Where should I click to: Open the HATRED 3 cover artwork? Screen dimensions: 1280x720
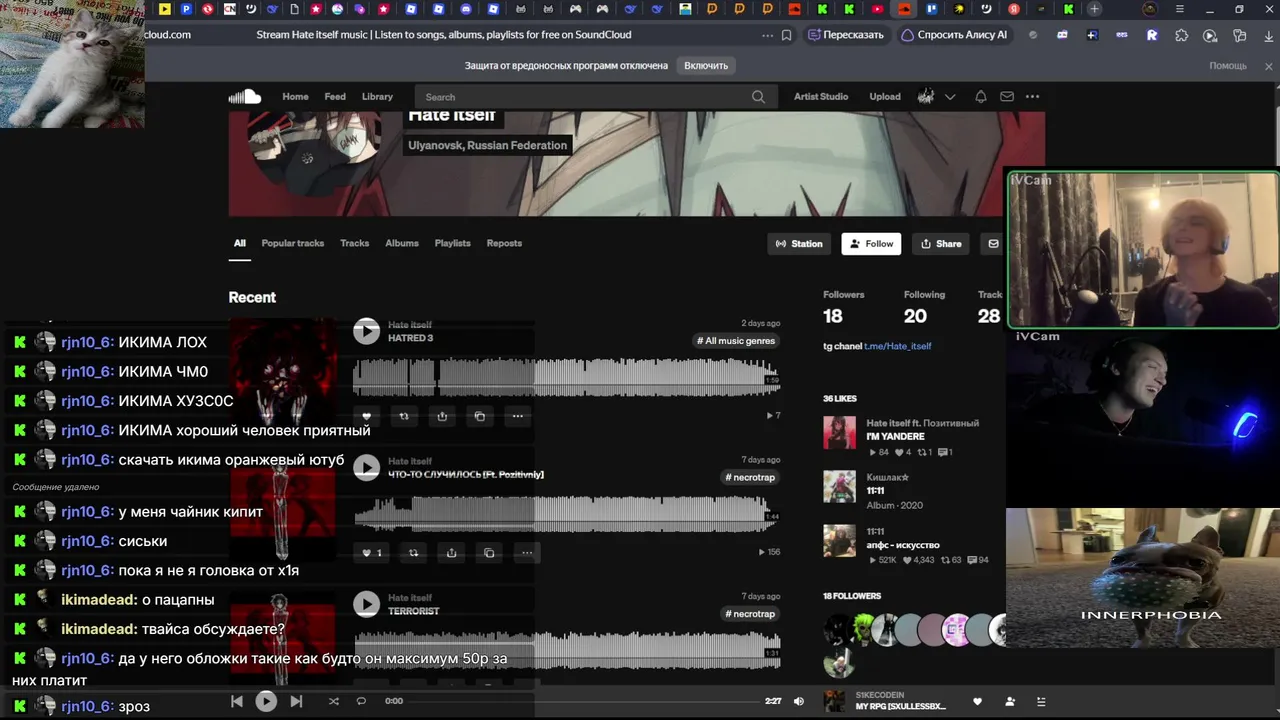click(x=283, y=372)
